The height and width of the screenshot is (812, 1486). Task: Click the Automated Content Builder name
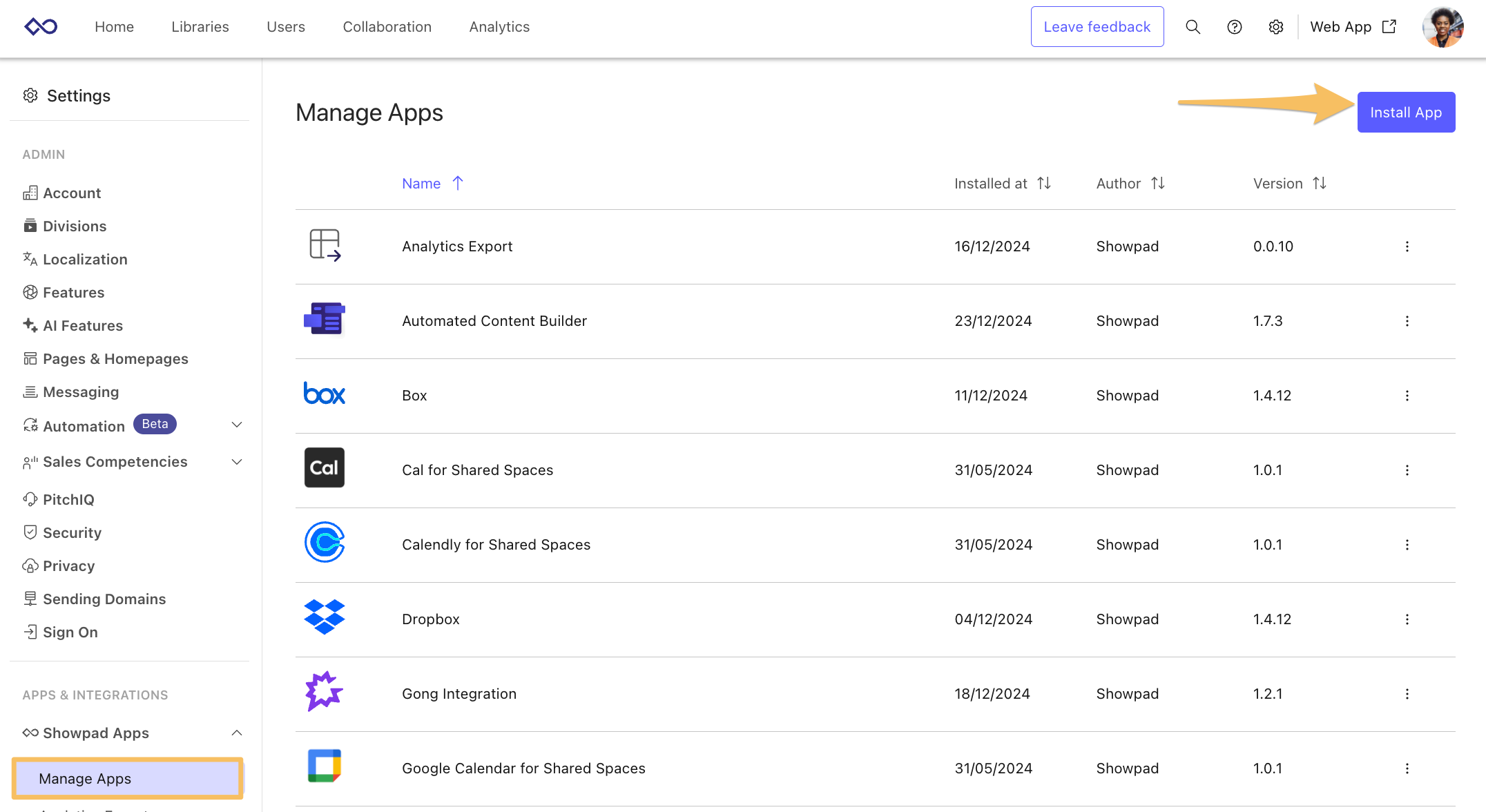494,321
